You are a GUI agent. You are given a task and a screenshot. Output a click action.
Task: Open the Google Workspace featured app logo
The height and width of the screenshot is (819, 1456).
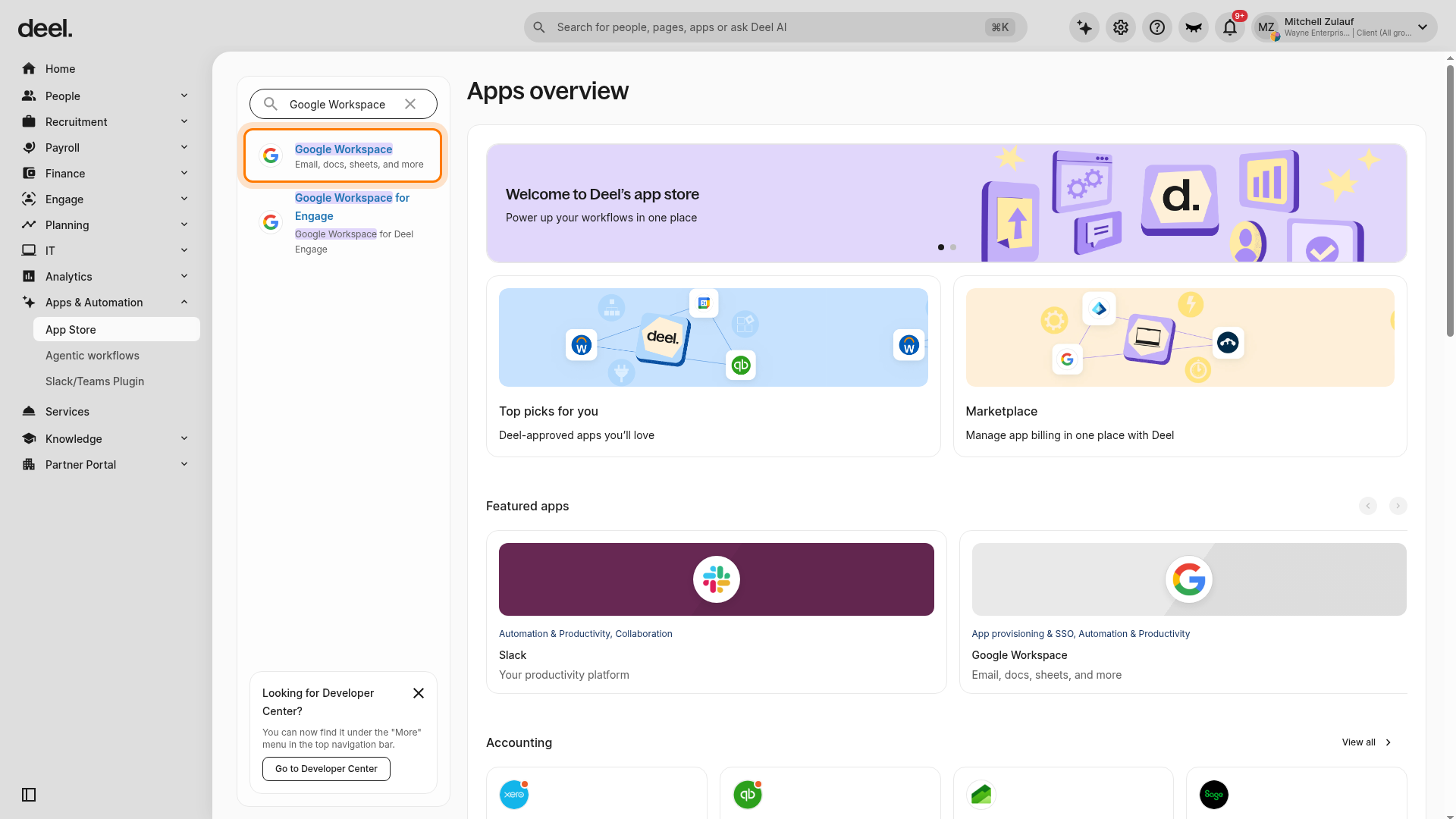point(1189,579)
